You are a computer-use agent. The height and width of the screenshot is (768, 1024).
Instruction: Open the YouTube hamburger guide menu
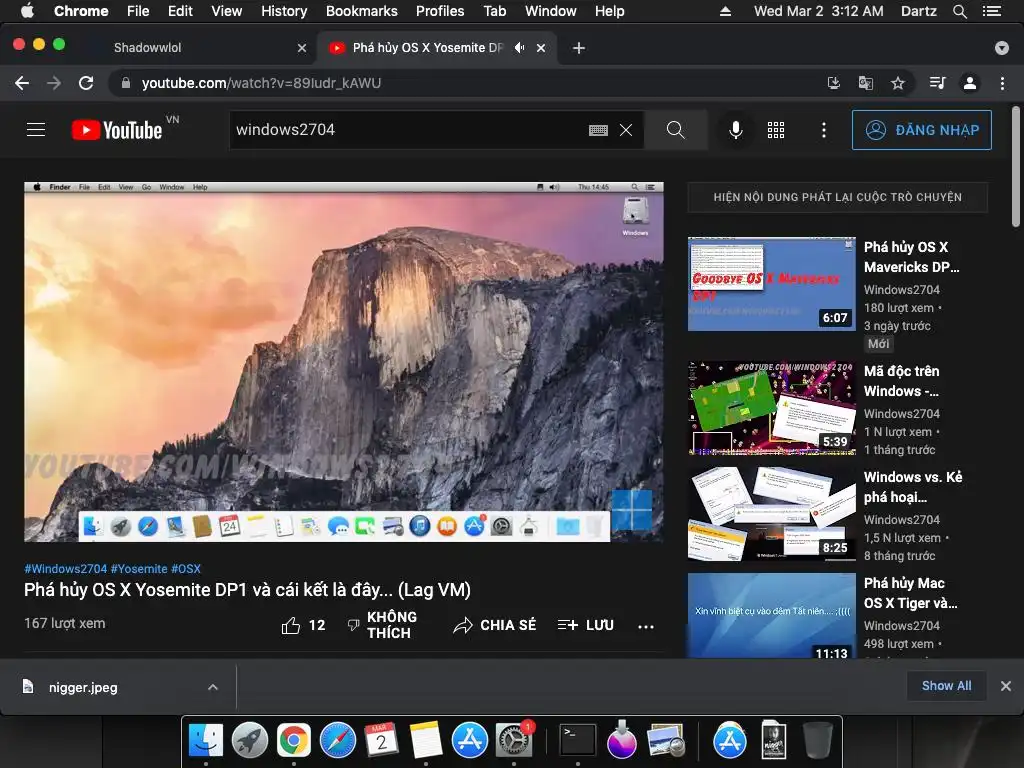click(x=36, y=130)
